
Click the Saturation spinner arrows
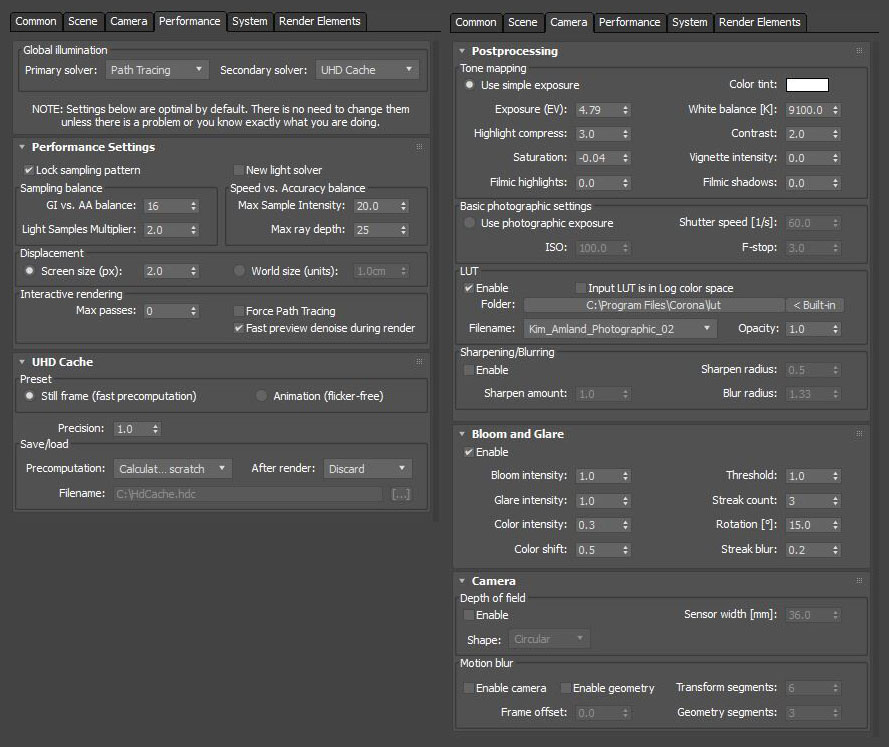coord(625,158)
